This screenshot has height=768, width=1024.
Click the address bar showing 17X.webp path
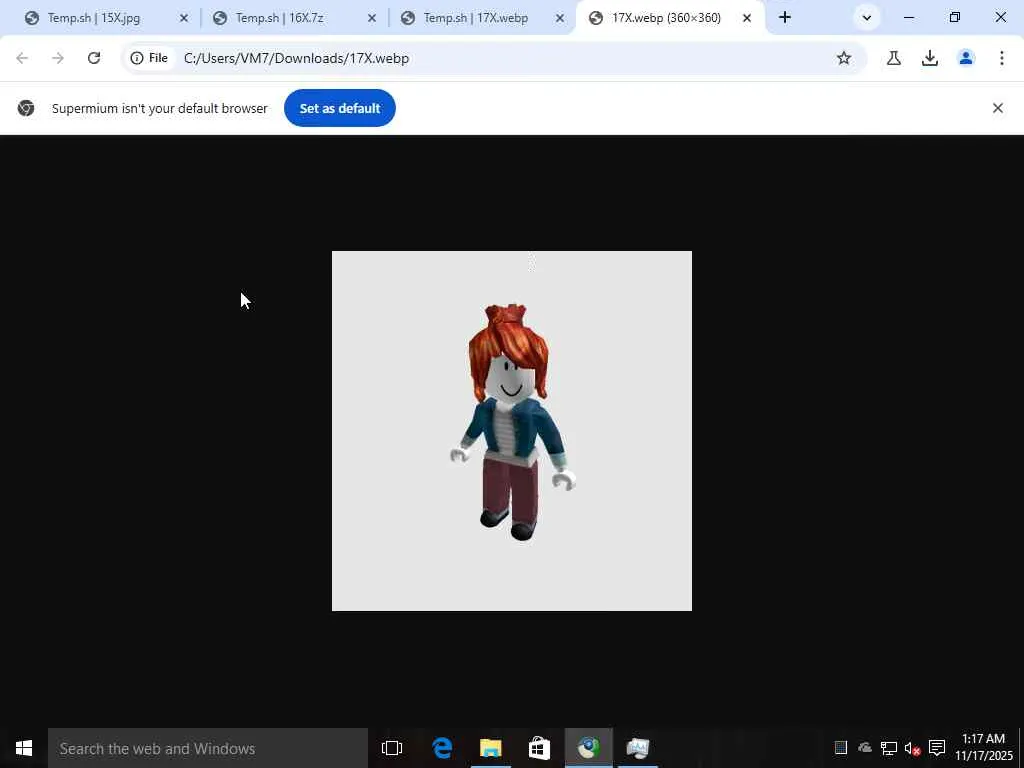point(296,58)
